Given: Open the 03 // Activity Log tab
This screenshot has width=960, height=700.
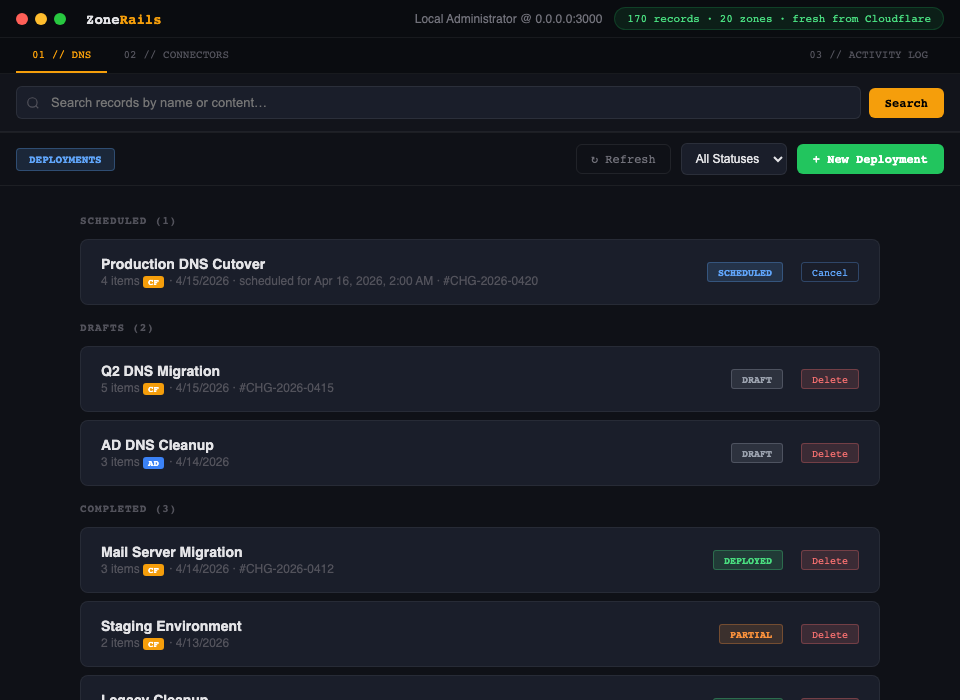Looking at the screenshot, I should [868, 55].
